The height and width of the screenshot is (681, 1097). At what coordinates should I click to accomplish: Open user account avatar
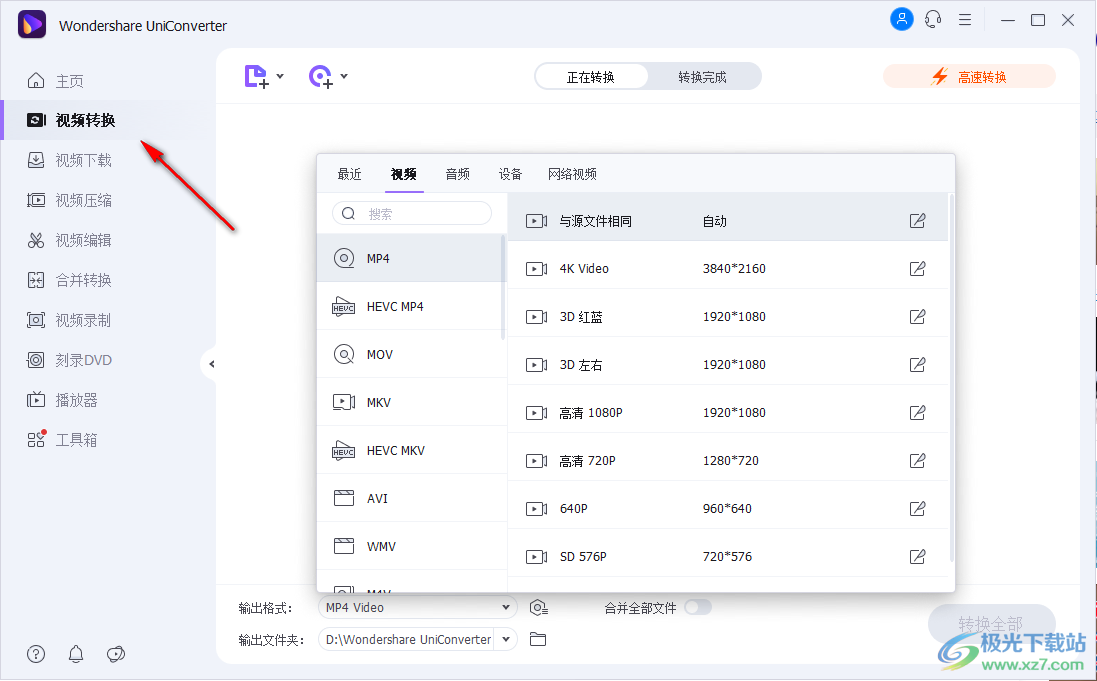click(x=901, y=20)
